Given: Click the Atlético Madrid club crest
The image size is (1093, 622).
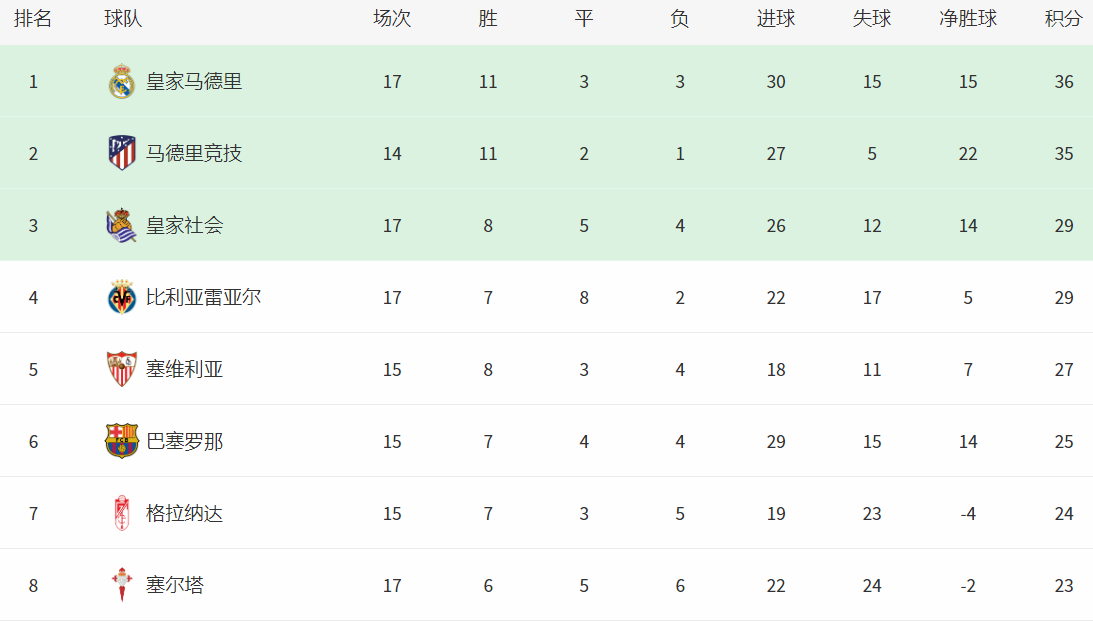Looking at the screenshot, I should click(122, 154).
